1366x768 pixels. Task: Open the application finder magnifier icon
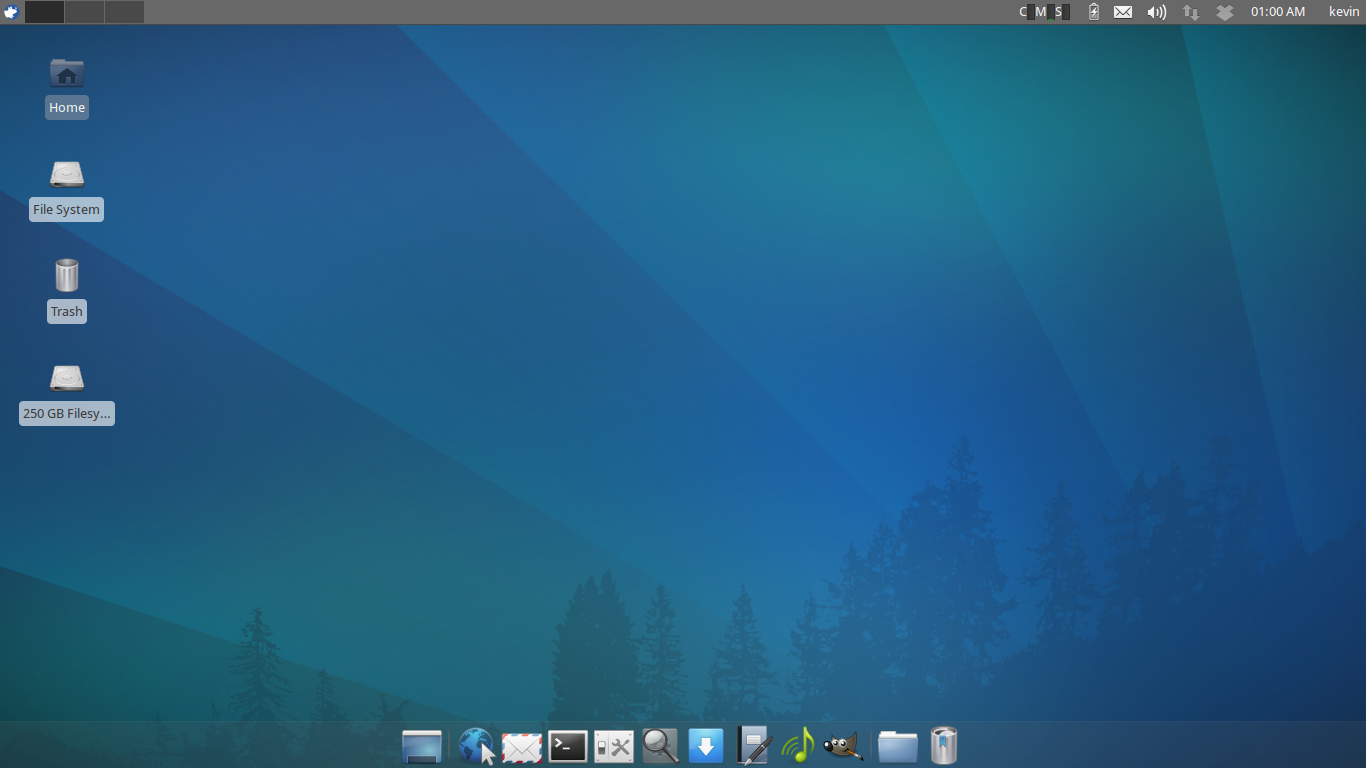(660, 745)
